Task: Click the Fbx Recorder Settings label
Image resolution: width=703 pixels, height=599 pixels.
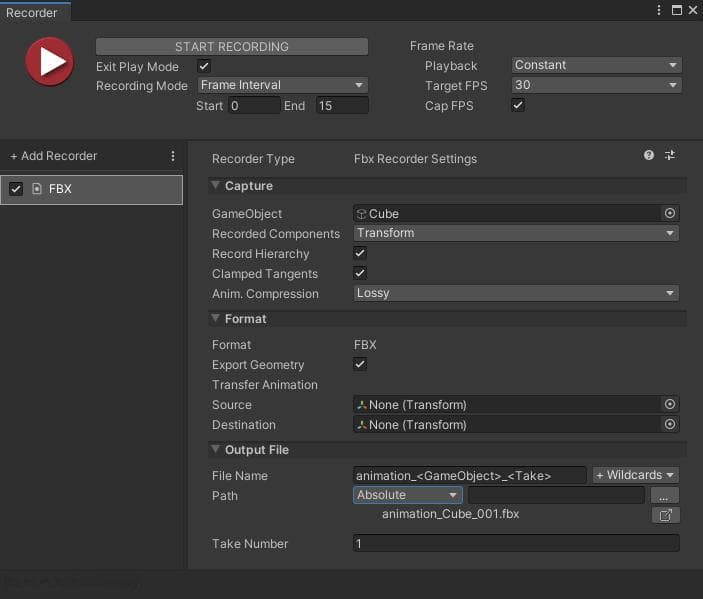Action: 415,159
